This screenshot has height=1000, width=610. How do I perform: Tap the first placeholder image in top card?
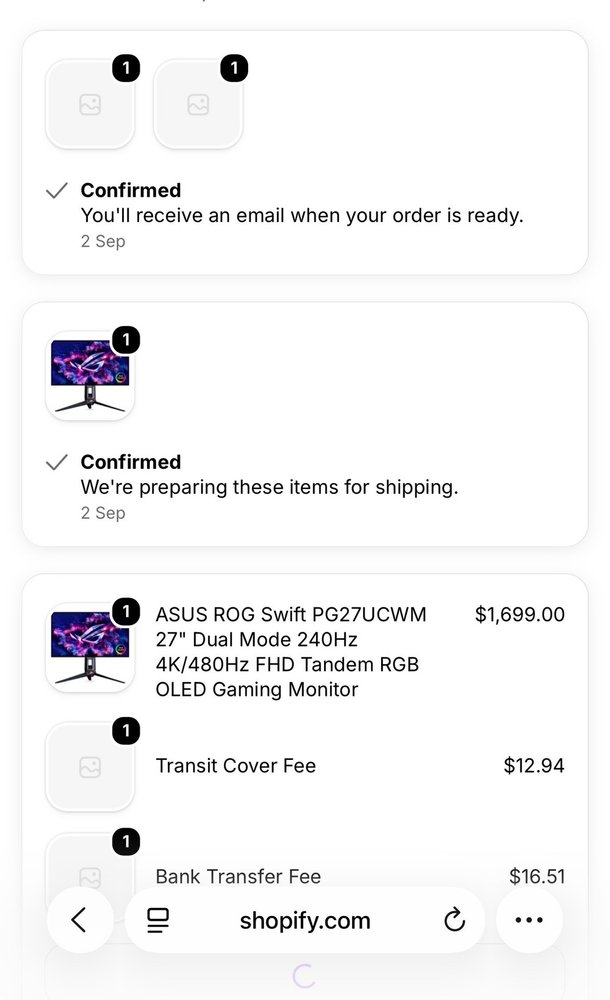point(90,105)
